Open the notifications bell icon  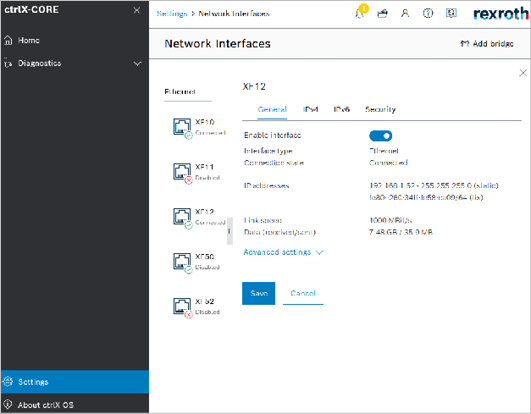360,13
